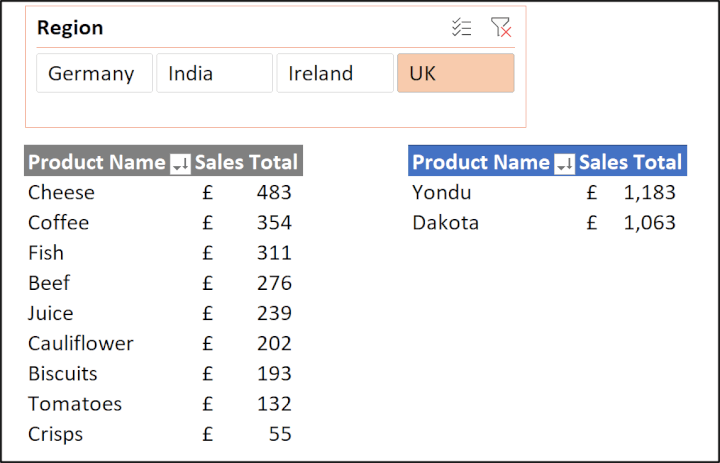Select the Cheese product cell
Screen dimensions: 720x463
(61, 192)
